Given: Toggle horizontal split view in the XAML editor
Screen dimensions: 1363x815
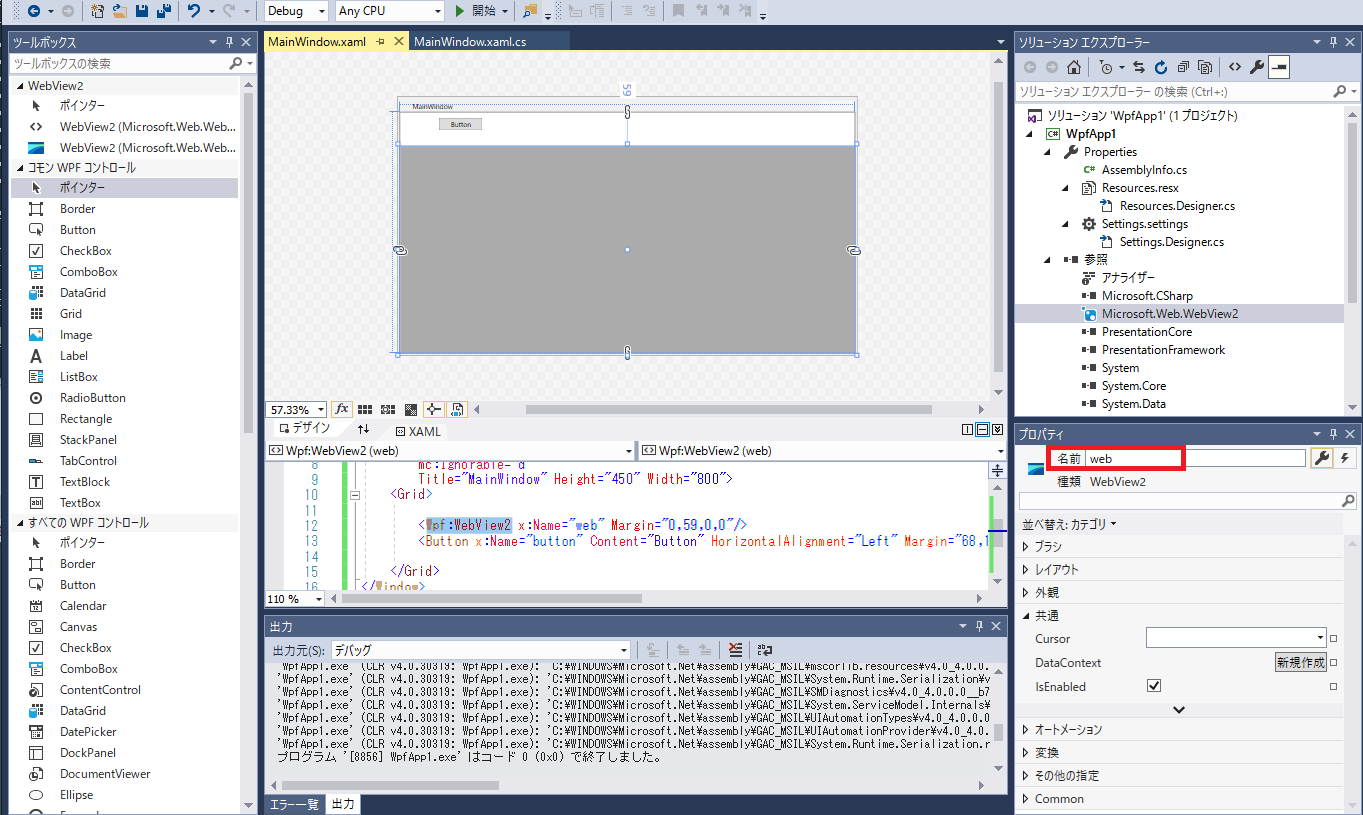Looking at the screenshot, I should pyautogui.click(x=981, y=429).
